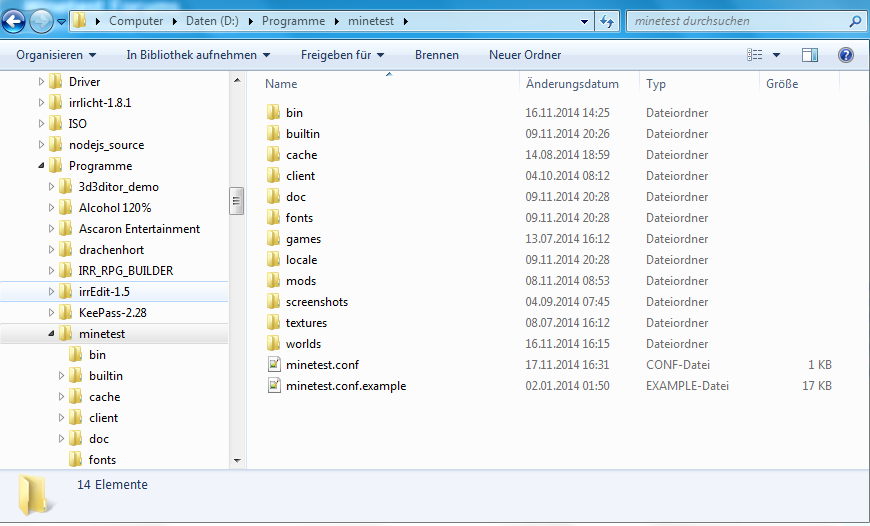The width and height of the screenshot is (870, 526).
Task: Click the Neuer Ordner button
Action: coord(525,55)
